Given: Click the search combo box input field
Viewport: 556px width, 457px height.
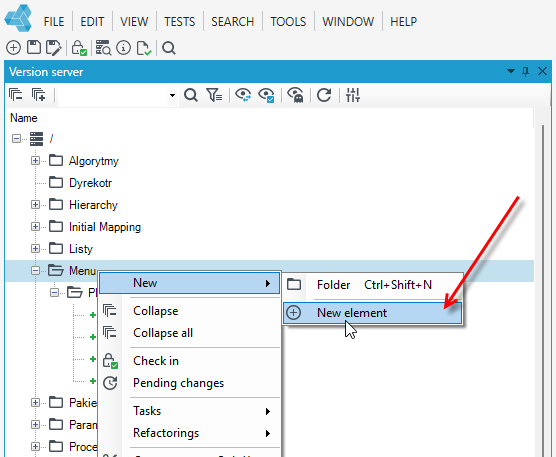Looking at the screenshot, I should coord(113,95).
